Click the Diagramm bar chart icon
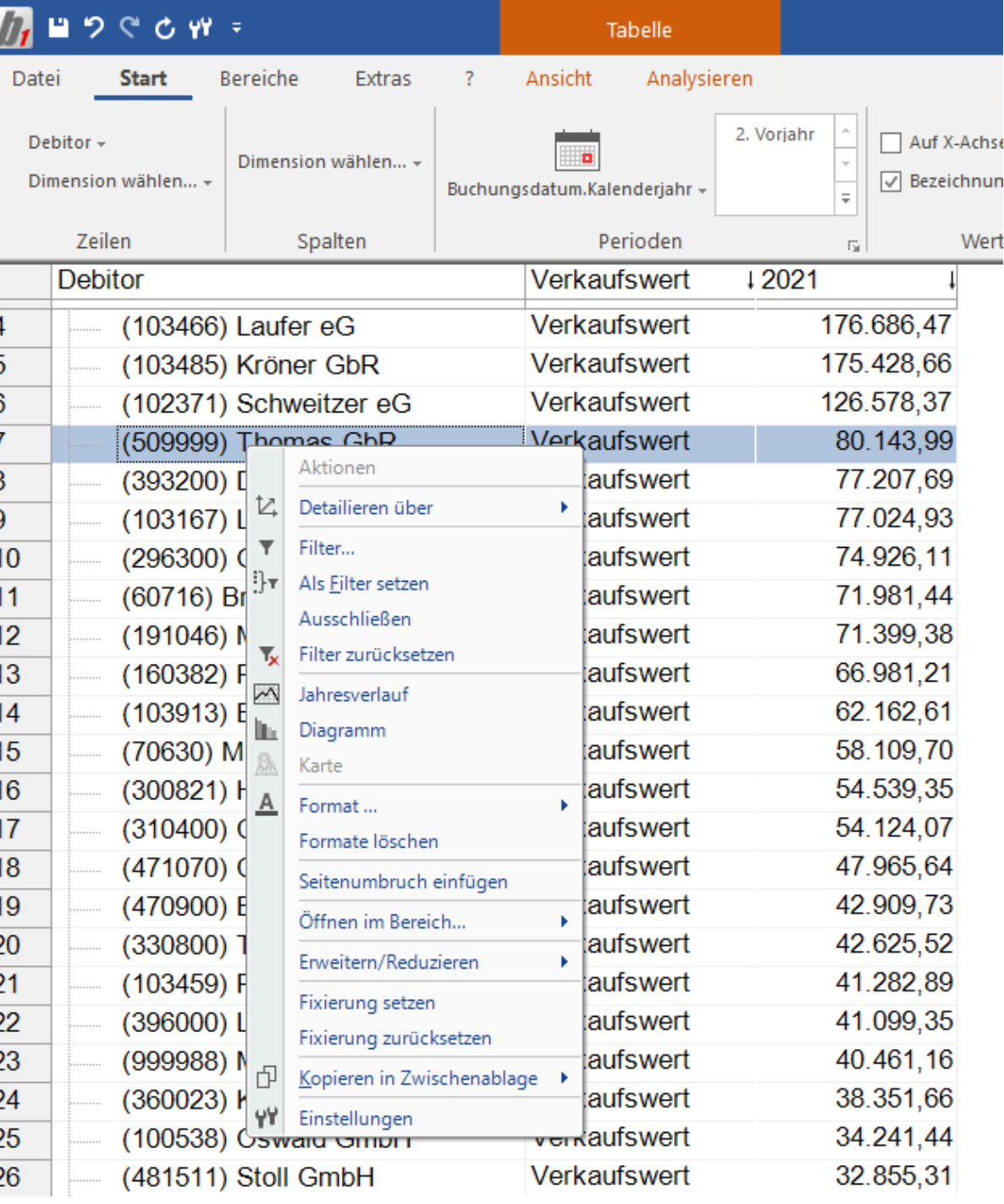The height and width of the screenshot is (1204, 1004). (267, 730)
